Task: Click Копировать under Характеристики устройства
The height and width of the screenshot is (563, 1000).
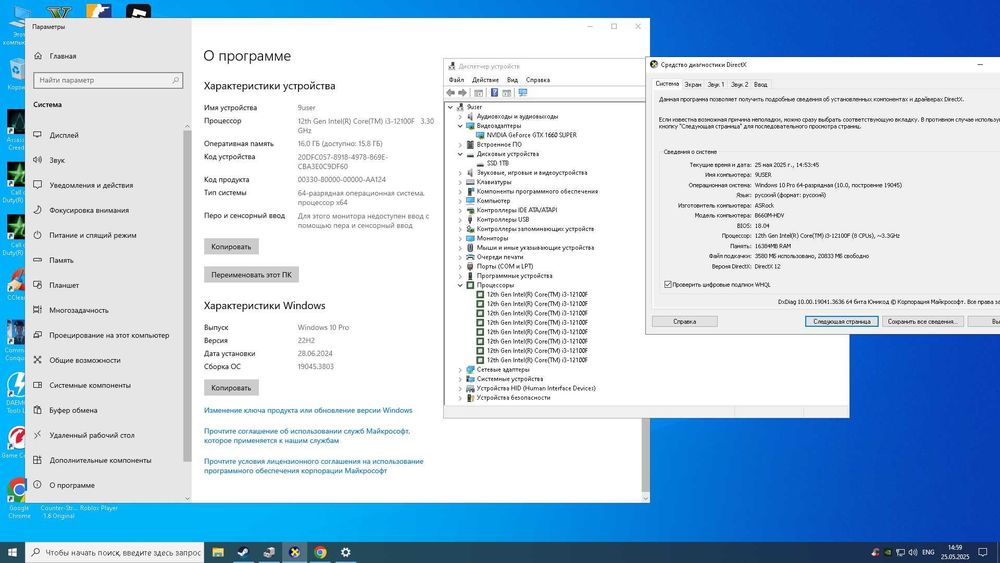Action: tap(231, 246)
